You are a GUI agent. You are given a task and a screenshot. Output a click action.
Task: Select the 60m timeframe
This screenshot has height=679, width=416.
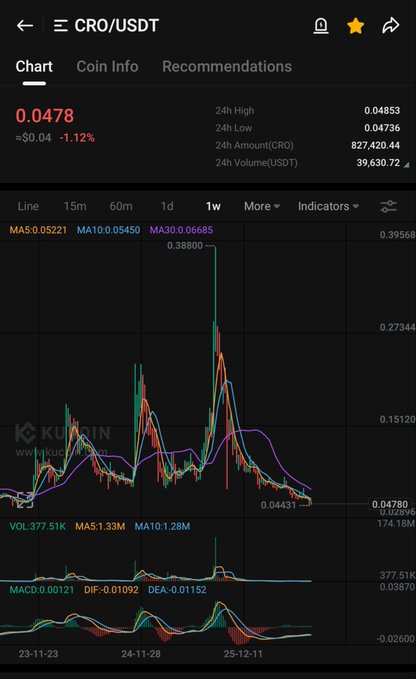[121, 206]
